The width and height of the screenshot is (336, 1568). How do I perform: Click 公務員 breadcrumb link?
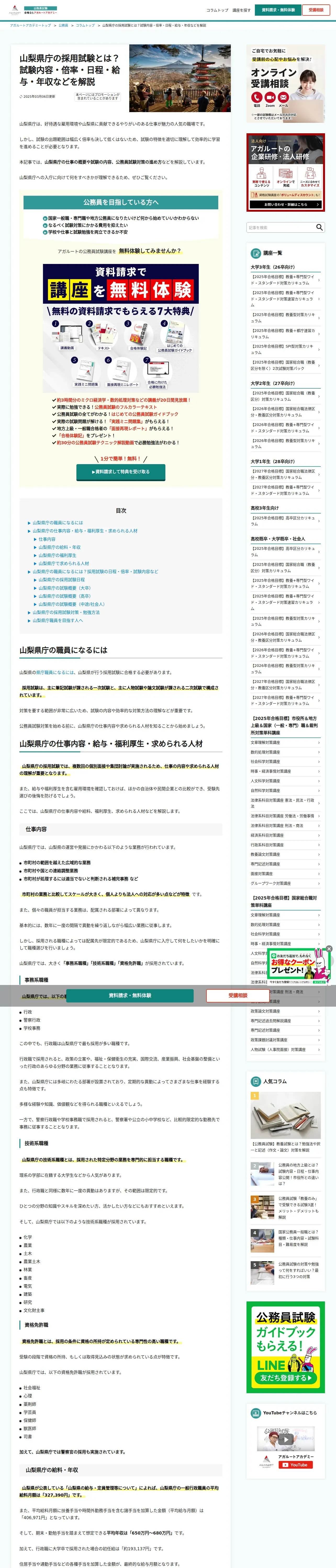coord(63,26)
